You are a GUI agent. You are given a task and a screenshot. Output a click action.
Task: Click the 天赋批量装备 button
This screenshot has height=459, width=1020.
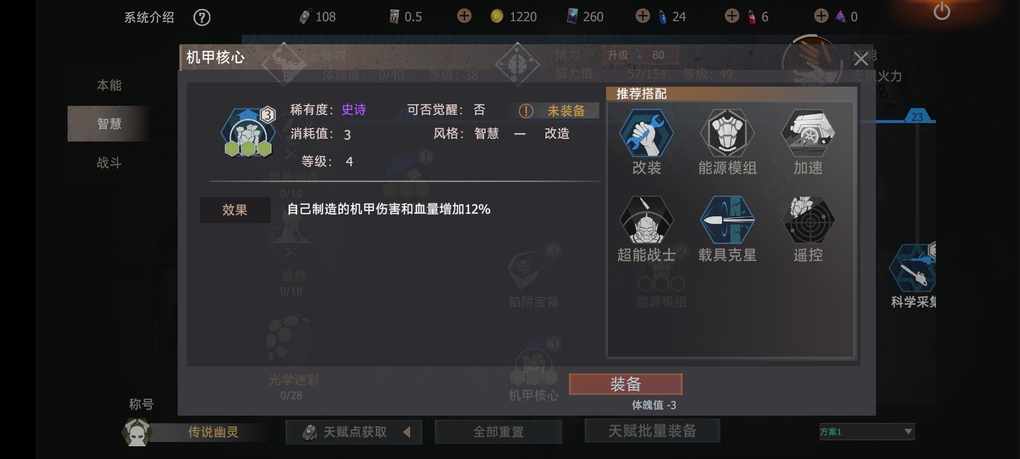pyautogui.click(x=652, y=430)
